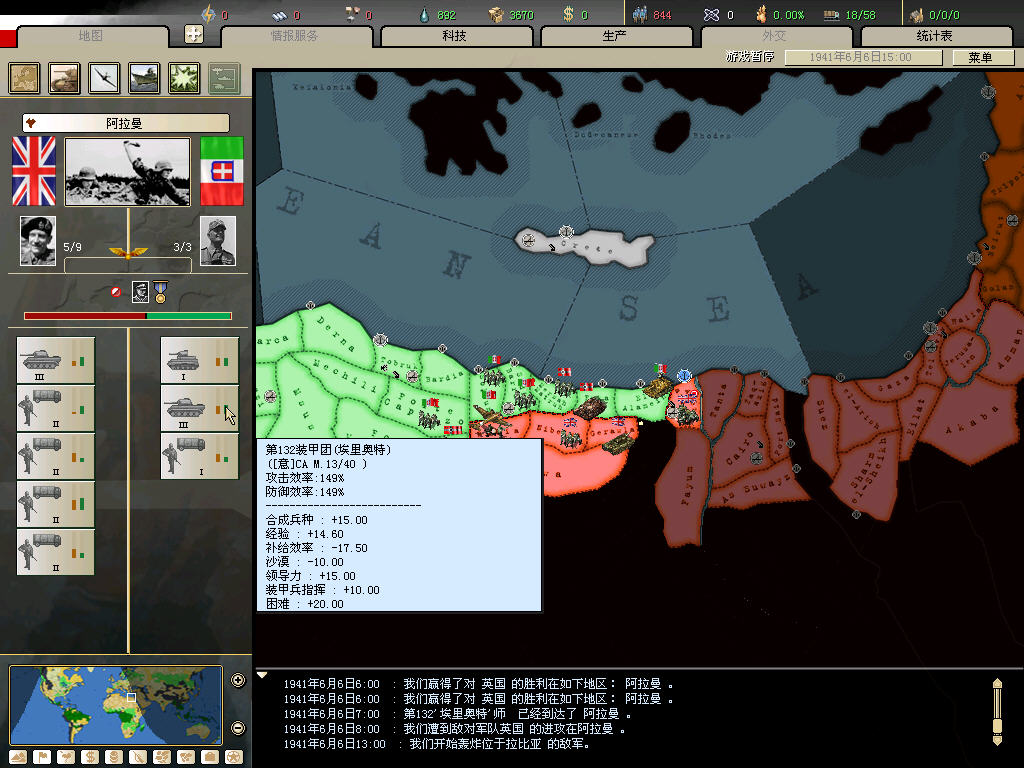Click the battle photo of soldiers

click(x=127, y=172)
